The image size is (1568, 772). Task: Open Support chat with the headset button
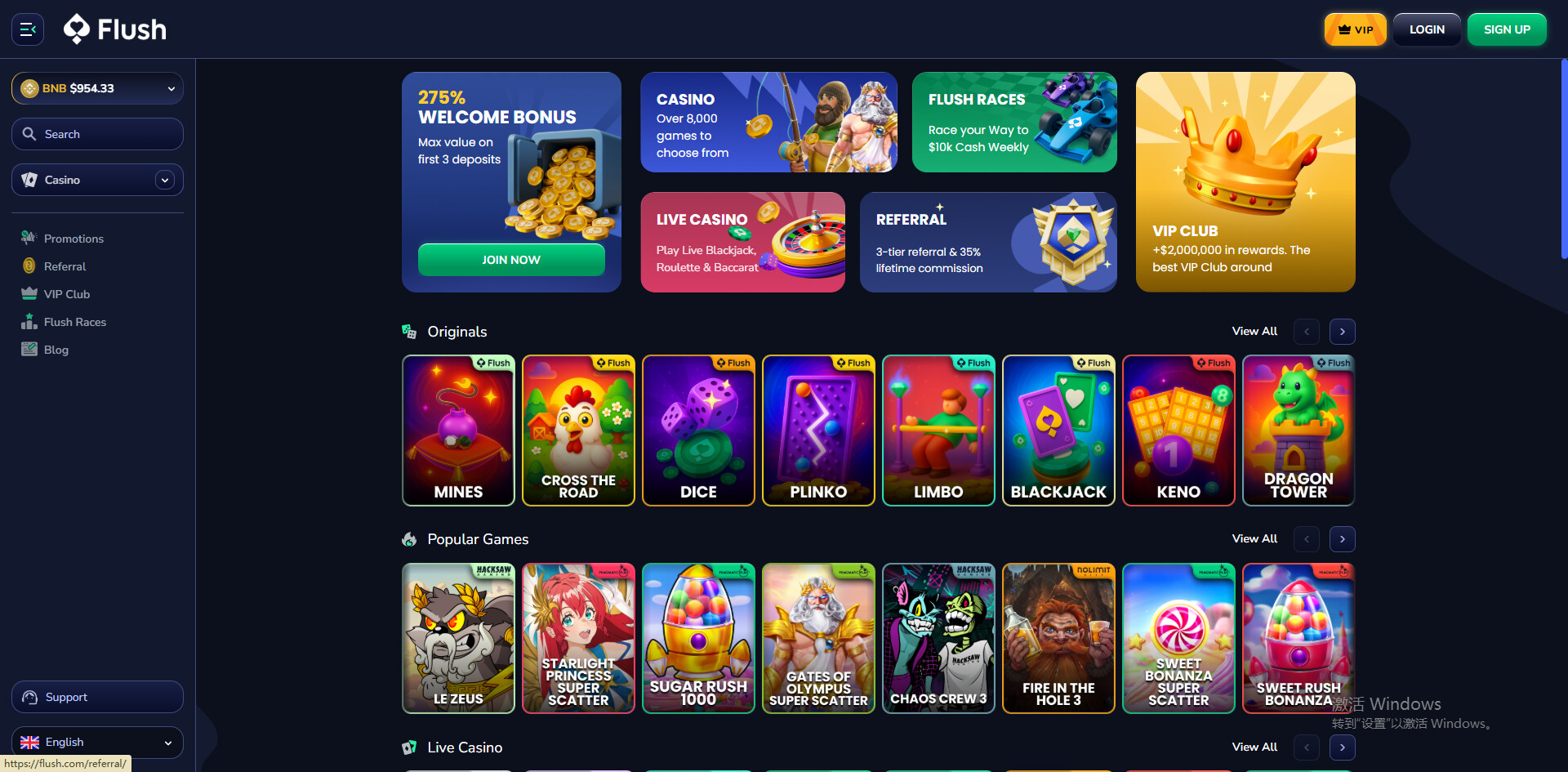[x=97, y=697]
